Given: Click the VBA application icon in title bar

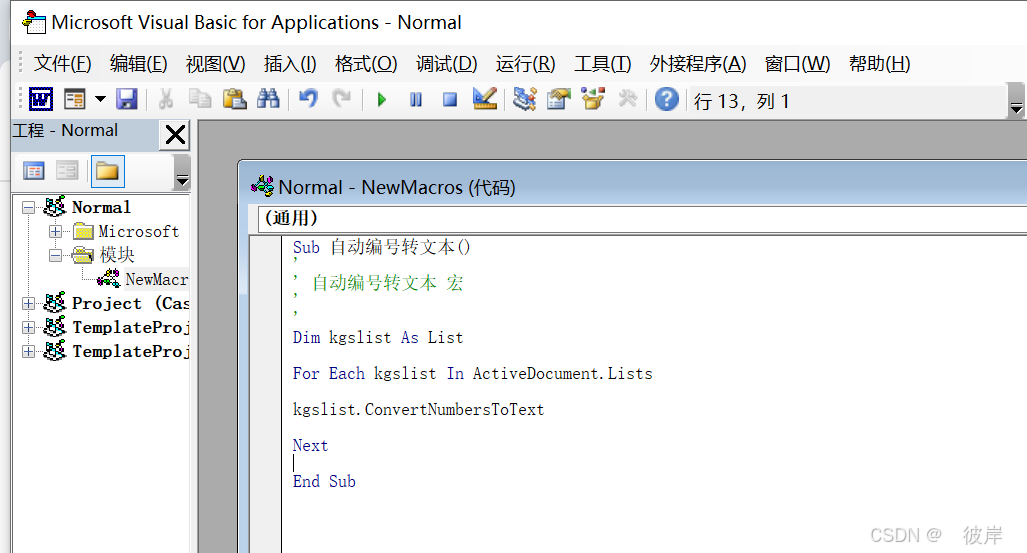Looking at the screenshot, I should click(34, 22).
